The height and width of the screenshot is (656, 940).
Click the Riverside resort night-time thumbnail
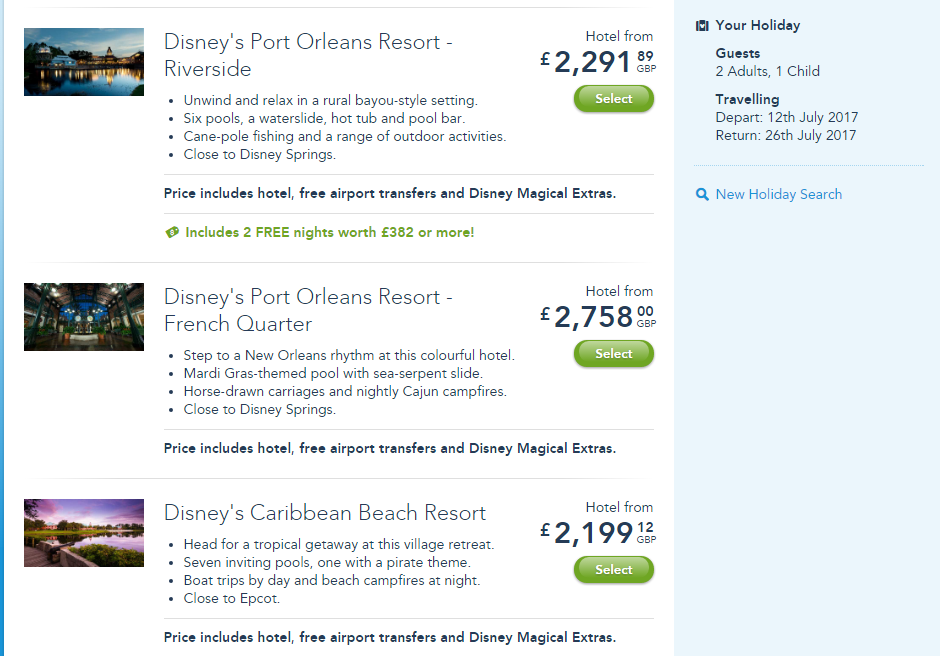point(84,62)
